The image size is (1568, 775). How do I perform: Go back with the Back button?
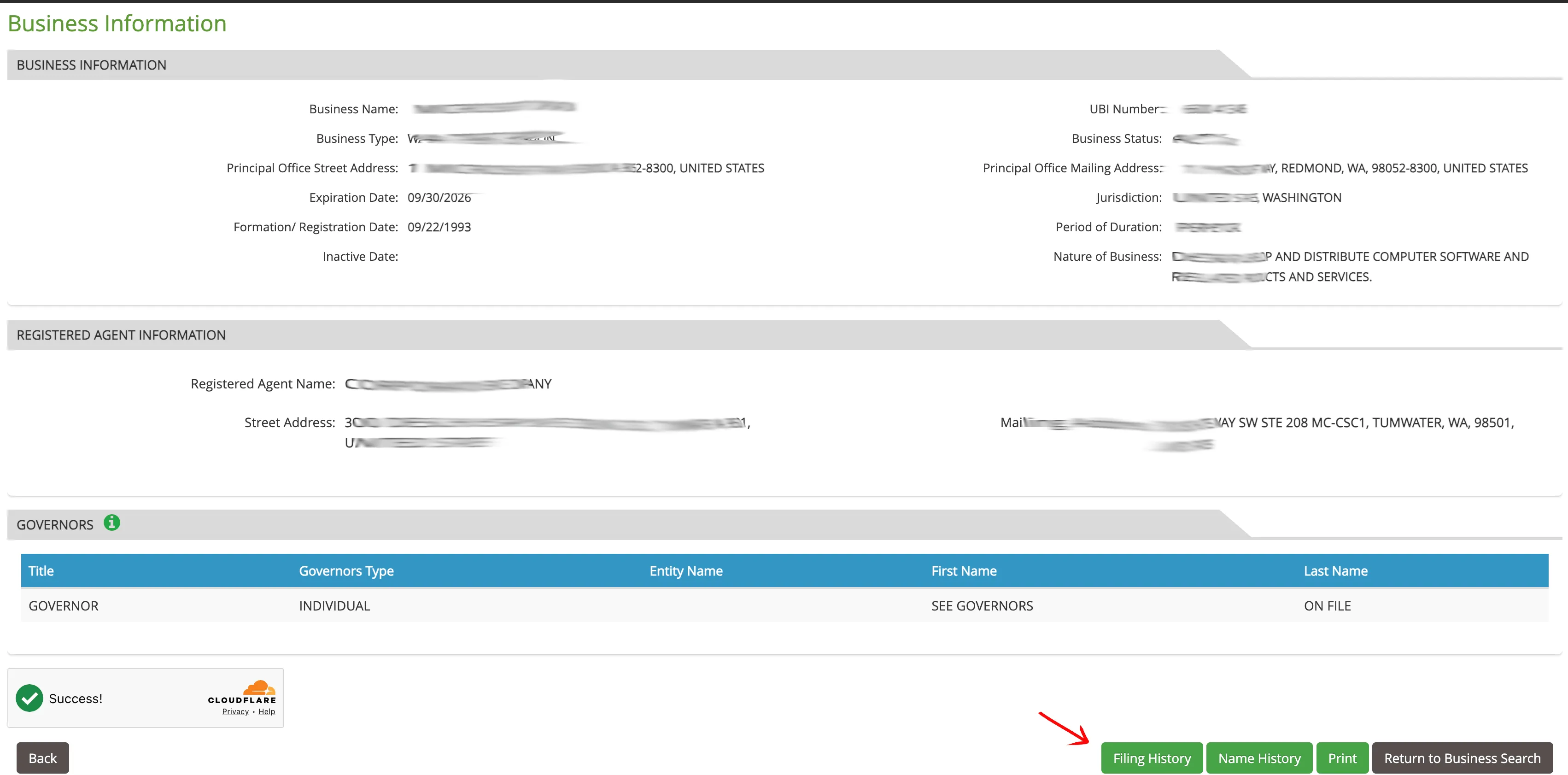coord(42,758)
